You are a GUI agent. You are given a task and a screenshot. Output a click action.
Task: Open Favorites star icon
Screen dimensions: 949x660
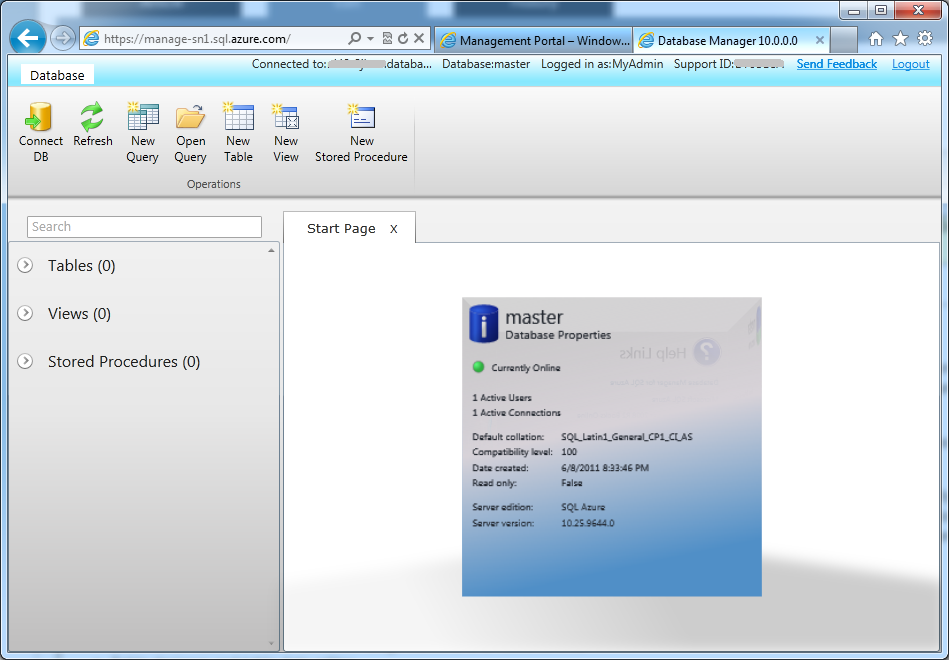(x=901, y=39)
